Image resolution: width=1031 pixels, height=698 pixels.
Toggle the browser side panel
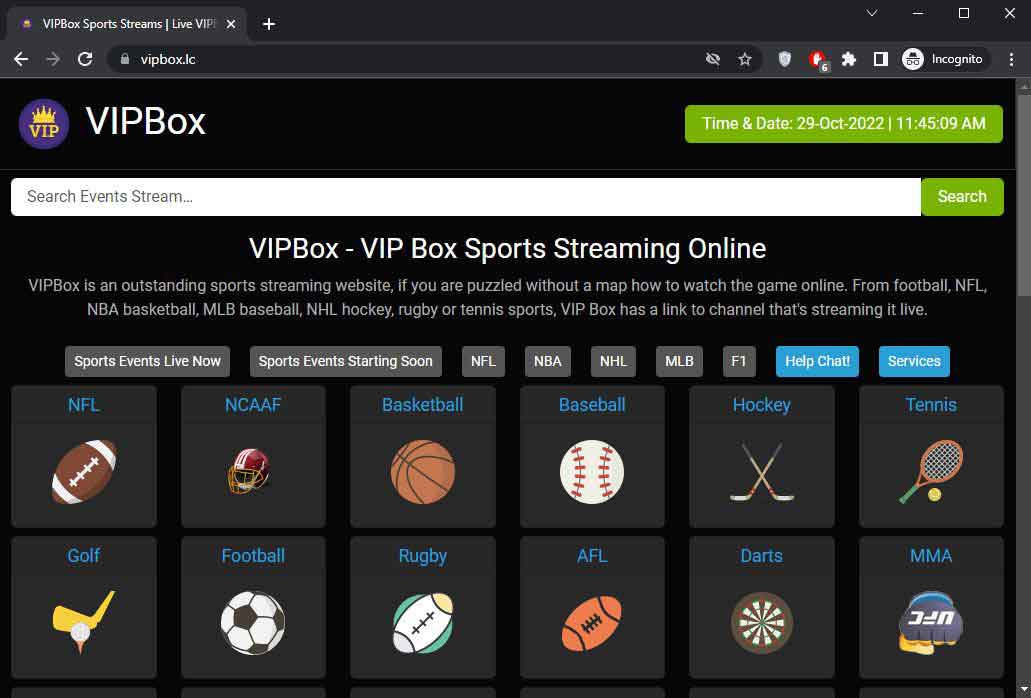[x=880, y=59]
